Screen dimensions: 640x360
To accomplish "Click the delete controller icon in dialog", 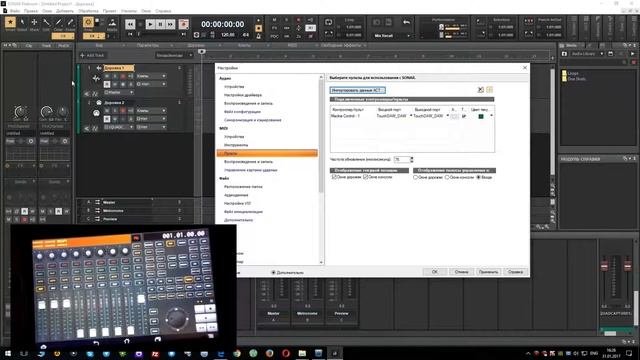I will (x=480, y=90).
